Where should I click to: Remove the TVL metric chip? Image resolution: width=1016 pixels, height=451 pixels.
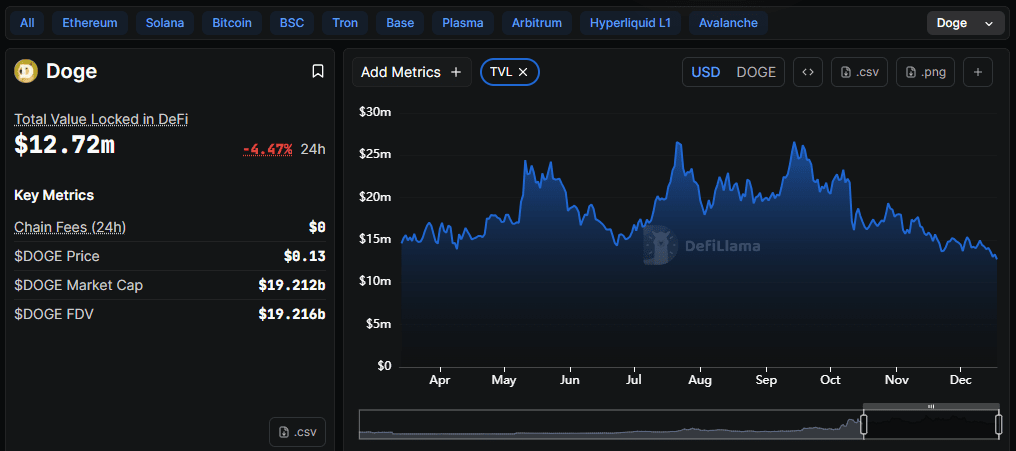click(x=523, y=72)
